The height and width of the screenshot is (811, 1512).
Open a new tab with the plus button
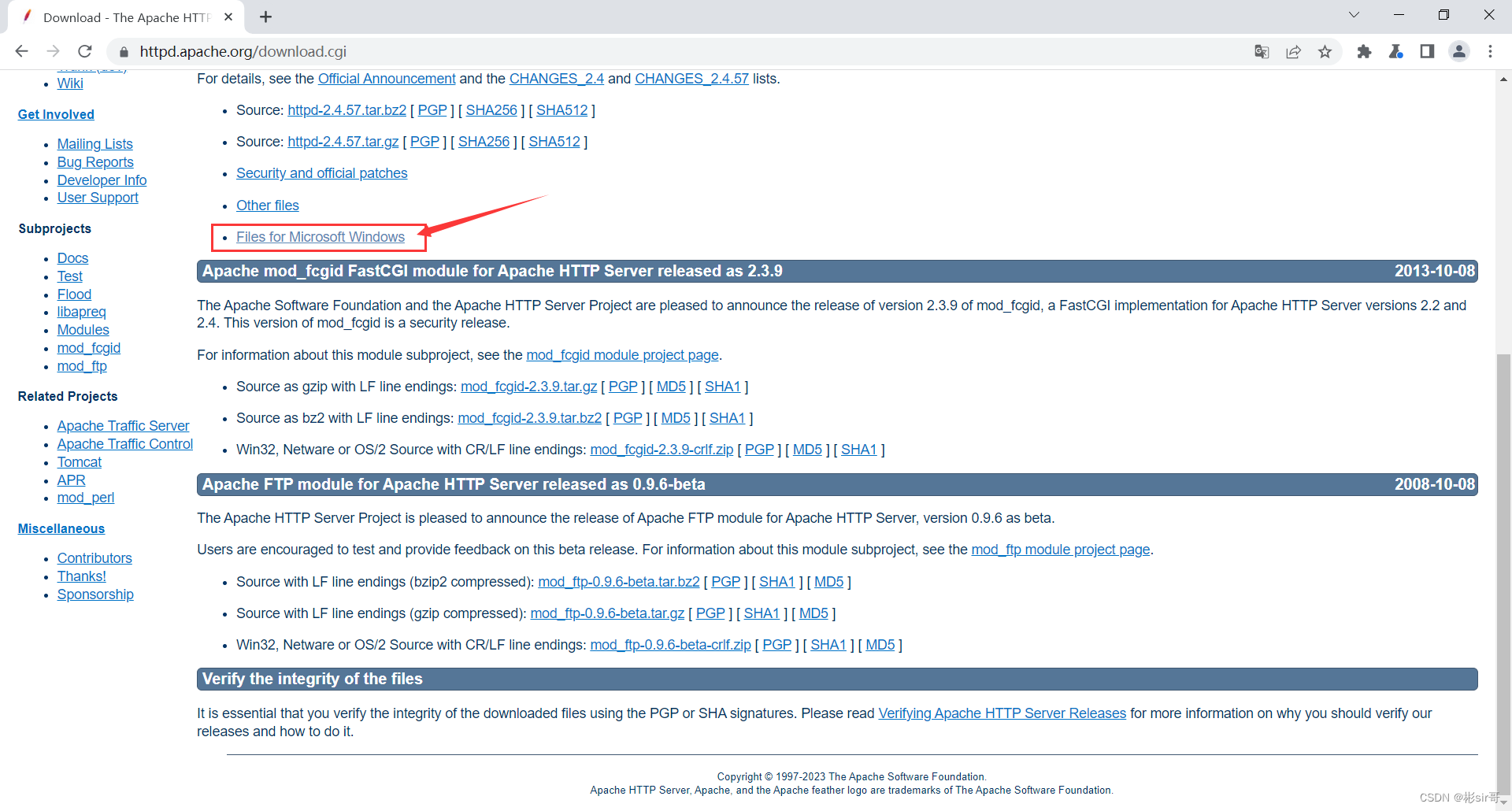coord(266,17)
